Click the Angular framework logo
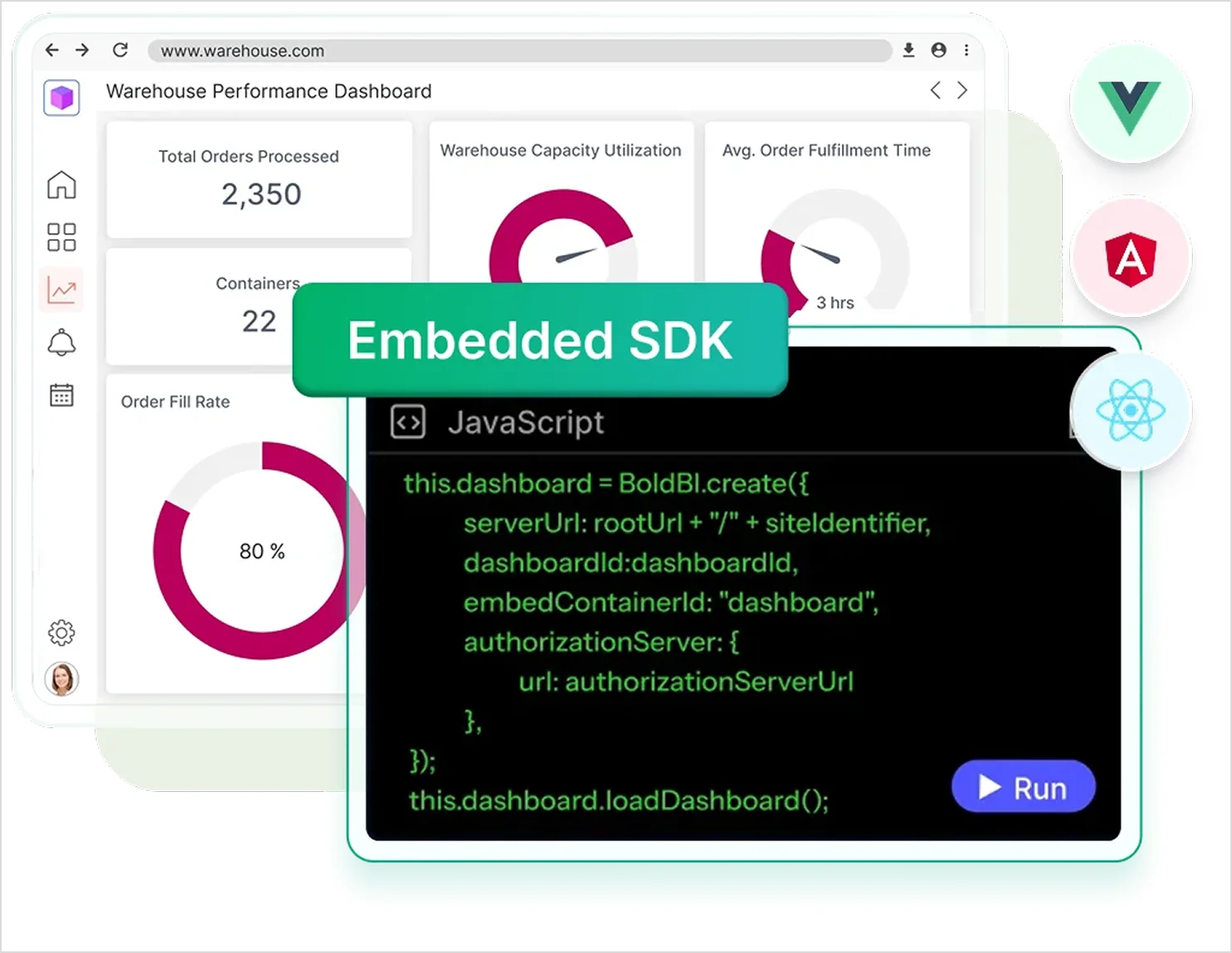This screenshot has width=1232, height=953. coord(1132,257)
